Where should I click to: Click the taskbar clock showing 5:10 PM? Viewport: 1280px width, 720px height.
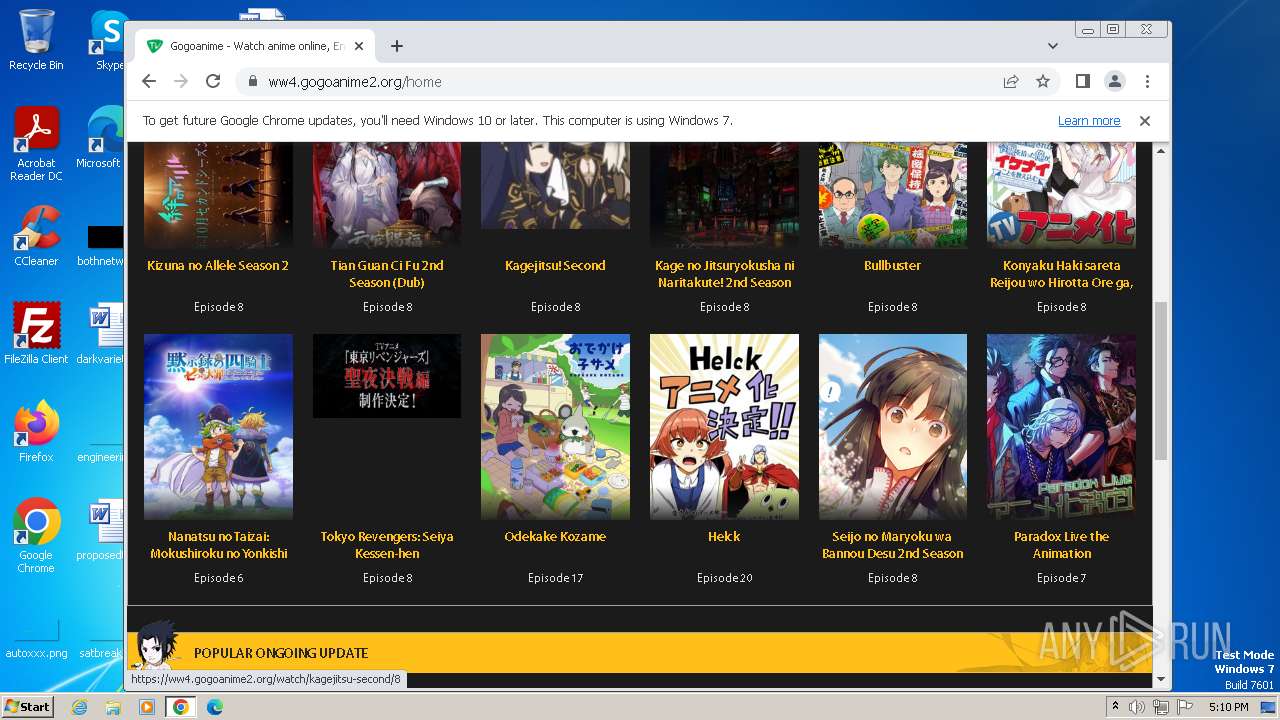click(1228, 707)
